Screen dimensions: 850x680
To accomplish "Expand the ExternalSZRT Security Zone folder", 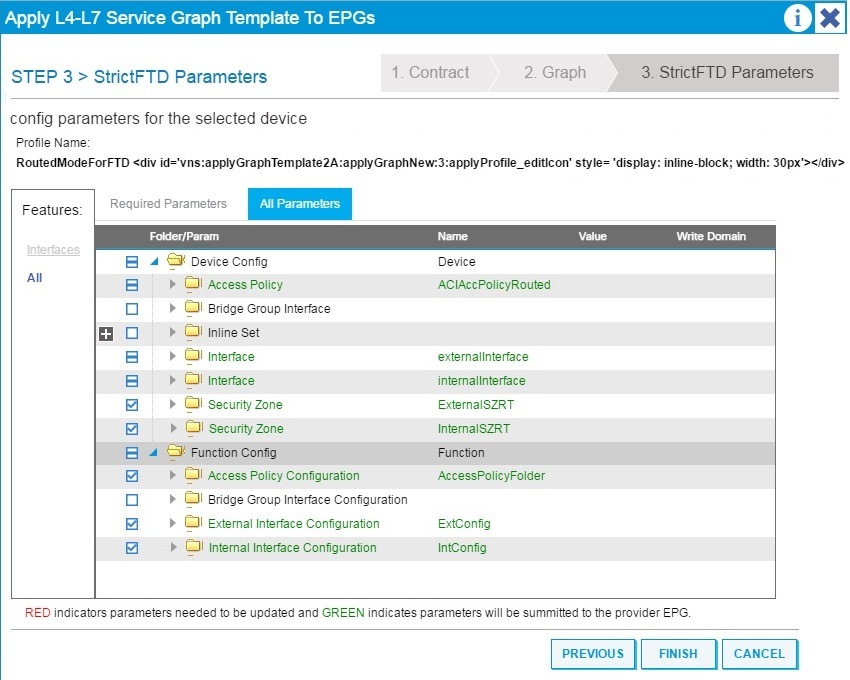I will (x=172, y=404).
